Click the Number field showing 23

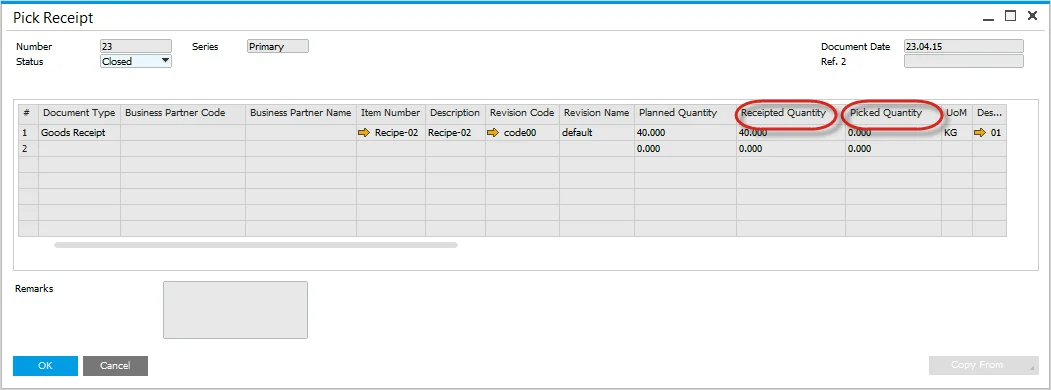[136, 46]
